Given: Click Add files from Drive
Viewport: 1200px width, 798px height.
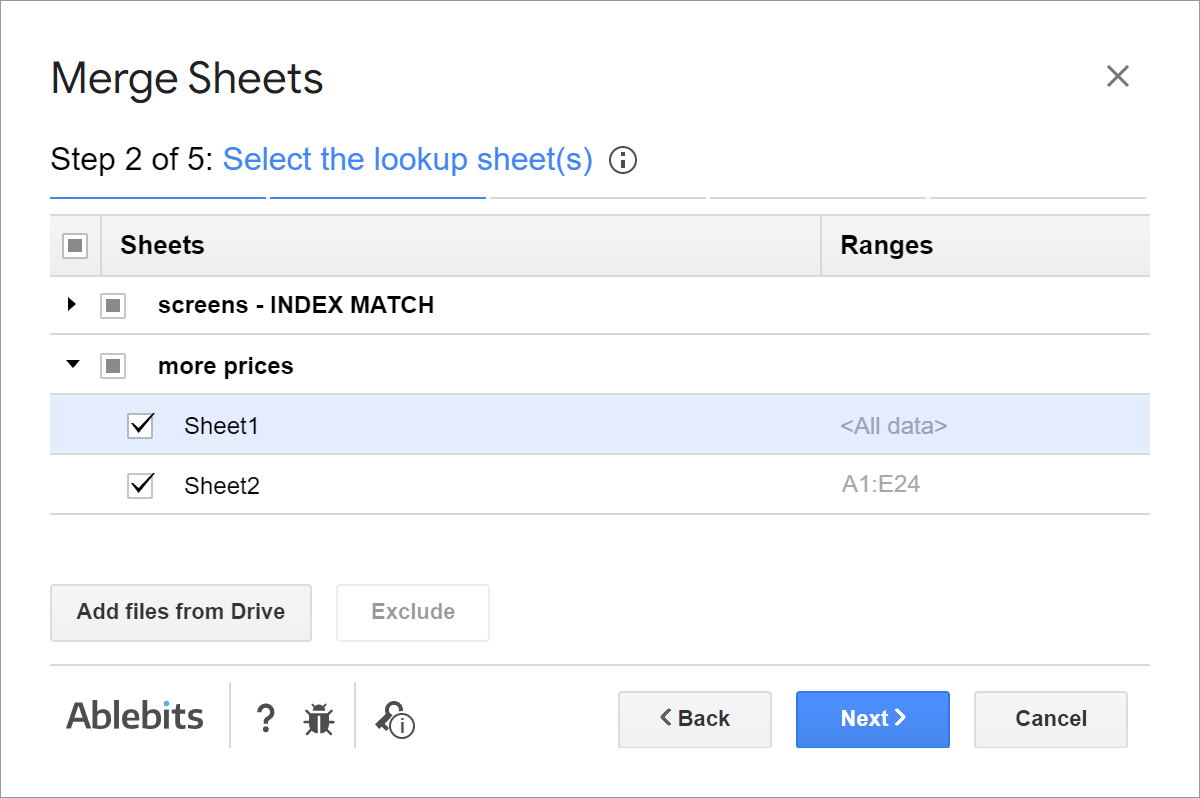Looking at the screenshot, I should click(x=180, y=612).
